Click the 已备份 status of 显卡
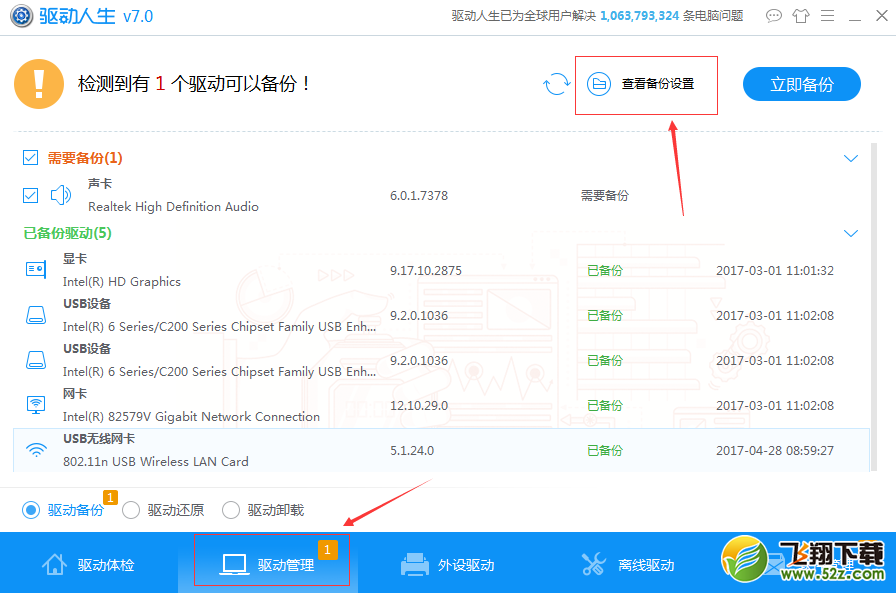 [605, 270]
